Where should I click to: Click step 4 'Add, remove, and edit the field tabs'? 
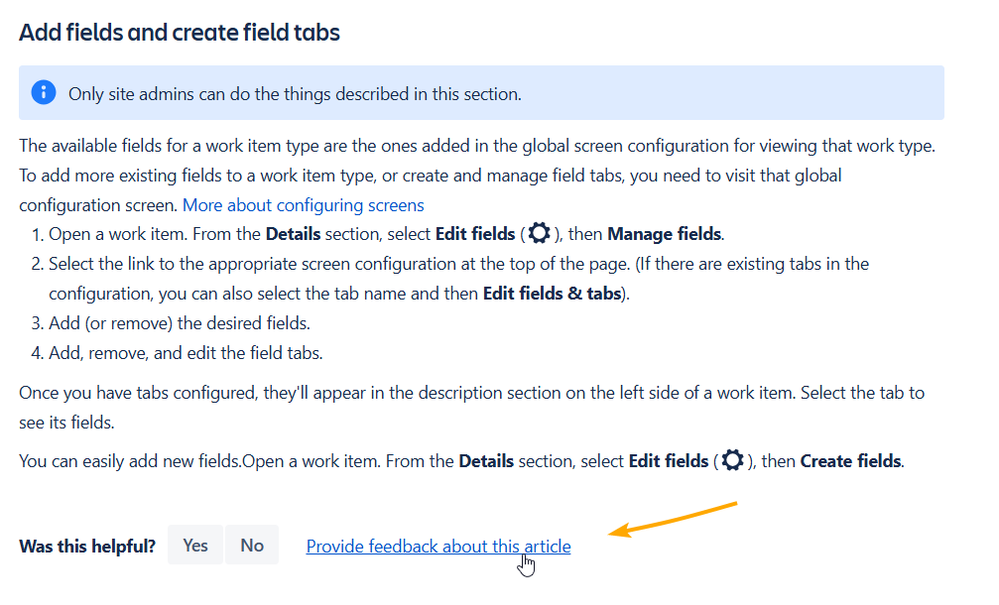click(x=185, y=353)
